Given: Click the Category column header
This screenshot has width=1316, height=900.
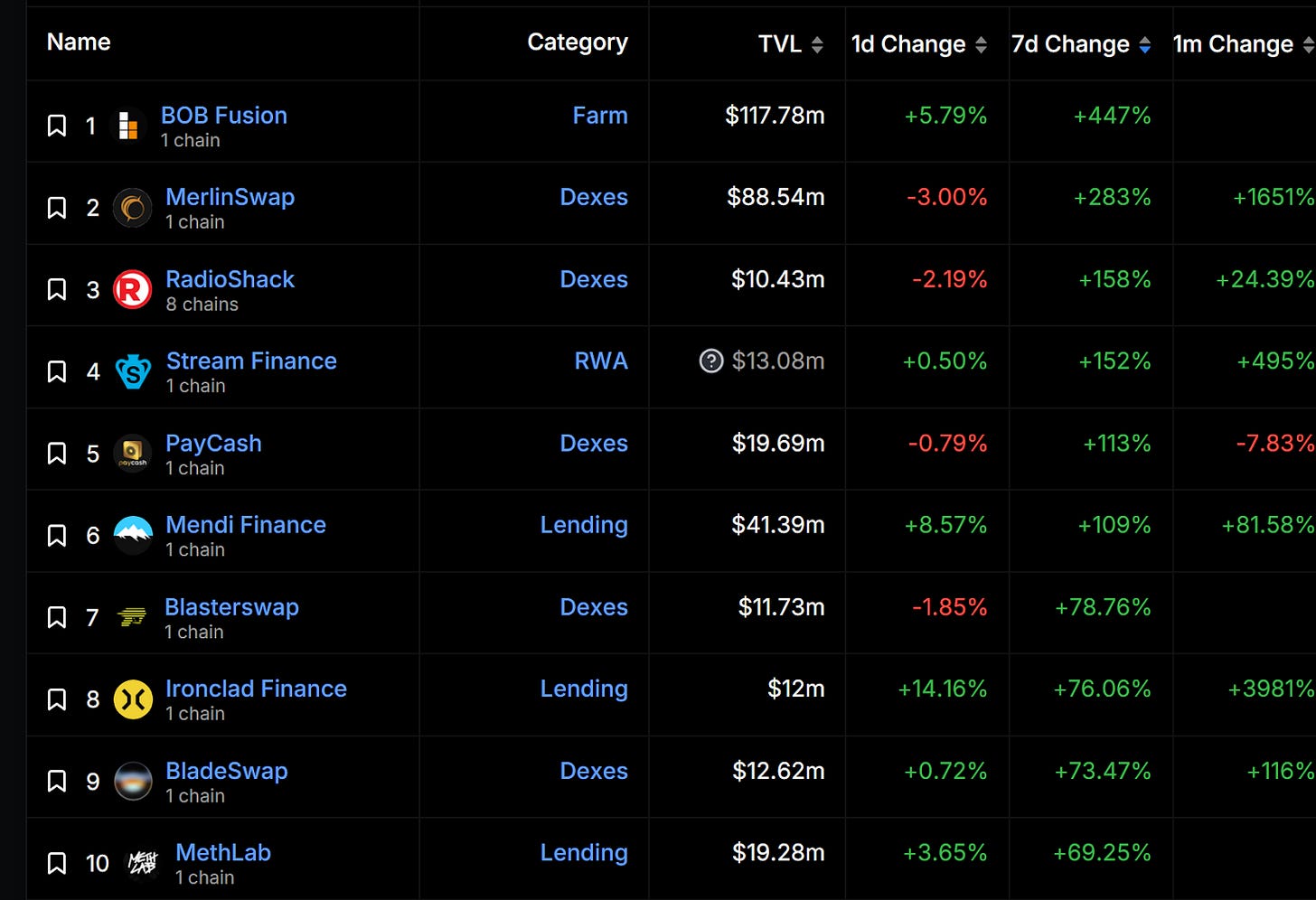Looking at the screenshot, I should (578, 42).
